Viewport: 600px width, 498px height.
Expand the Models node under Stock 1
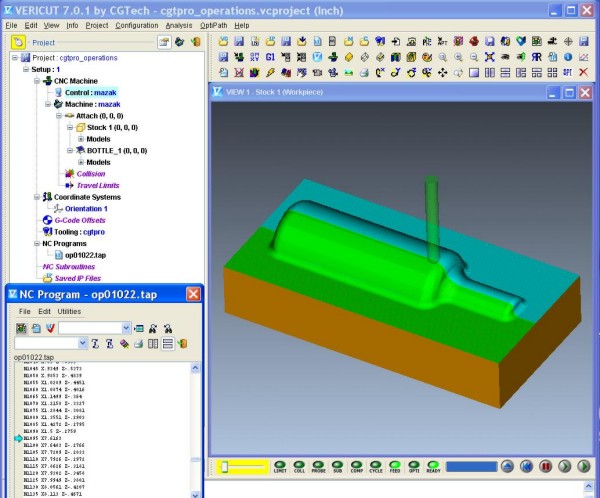coord(81,139)
